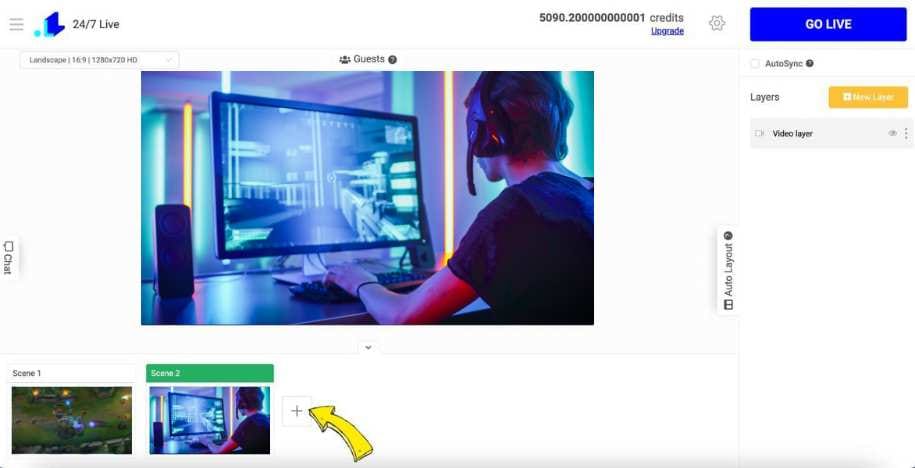Select the Scene 1 tab

(72, 373)
